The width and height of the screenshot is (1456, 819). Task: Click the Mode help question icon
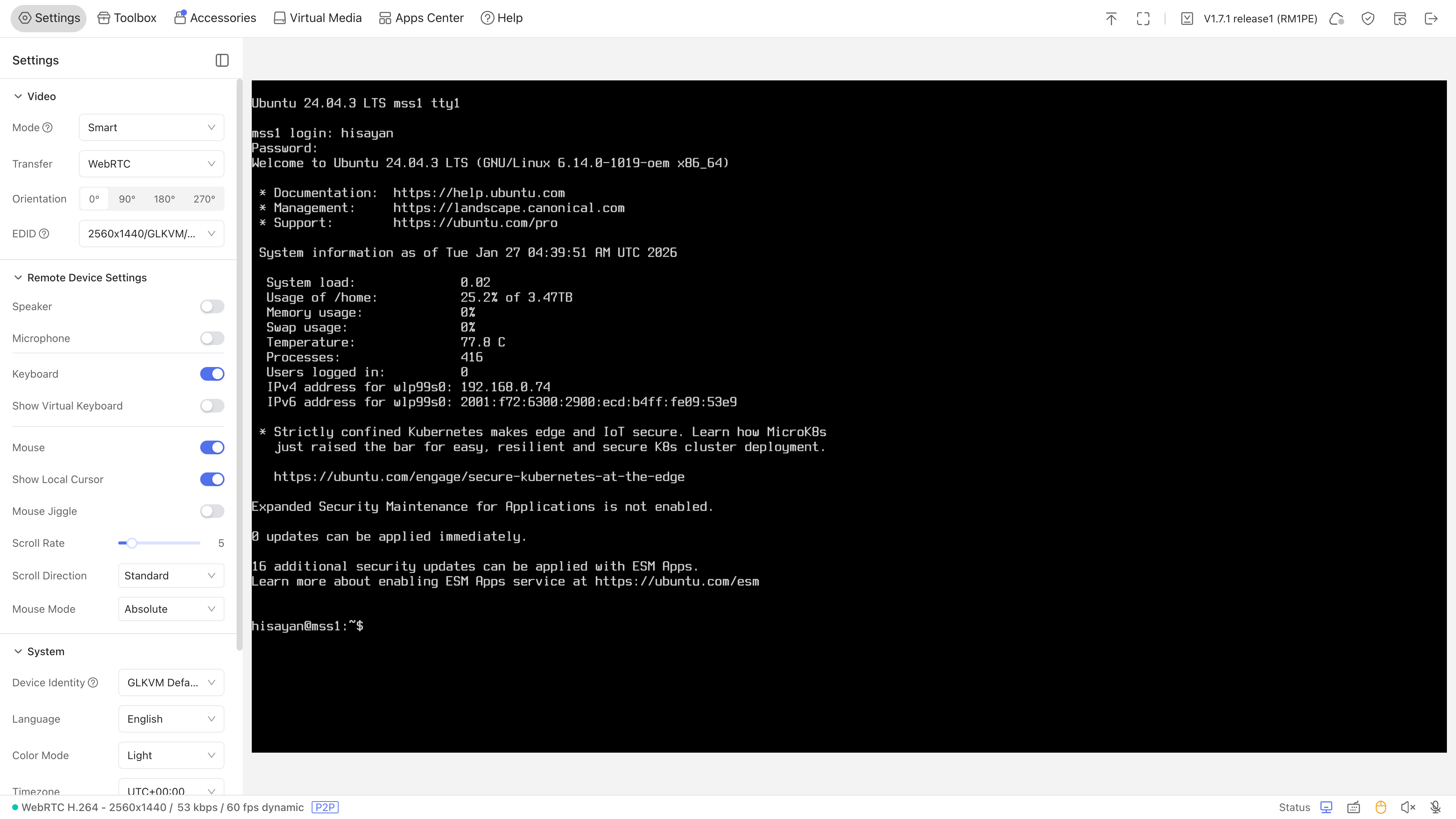(x=48, y=128)
